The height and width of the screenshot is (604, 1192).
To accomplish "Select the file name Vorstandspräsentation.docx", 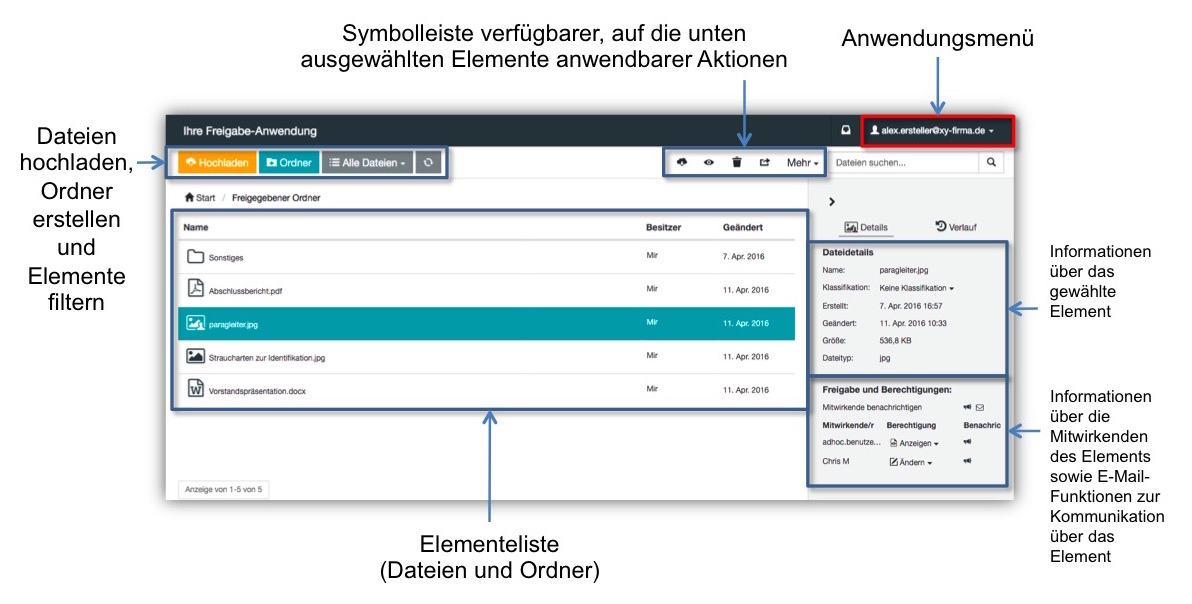I will [x=257, y=391].
